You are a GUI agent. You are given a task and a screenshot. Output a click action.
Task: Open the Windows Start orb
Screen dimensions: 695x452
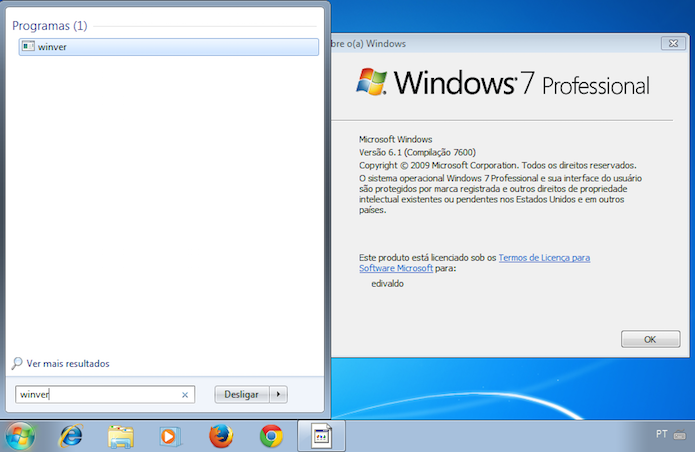[x=20, y=436]
